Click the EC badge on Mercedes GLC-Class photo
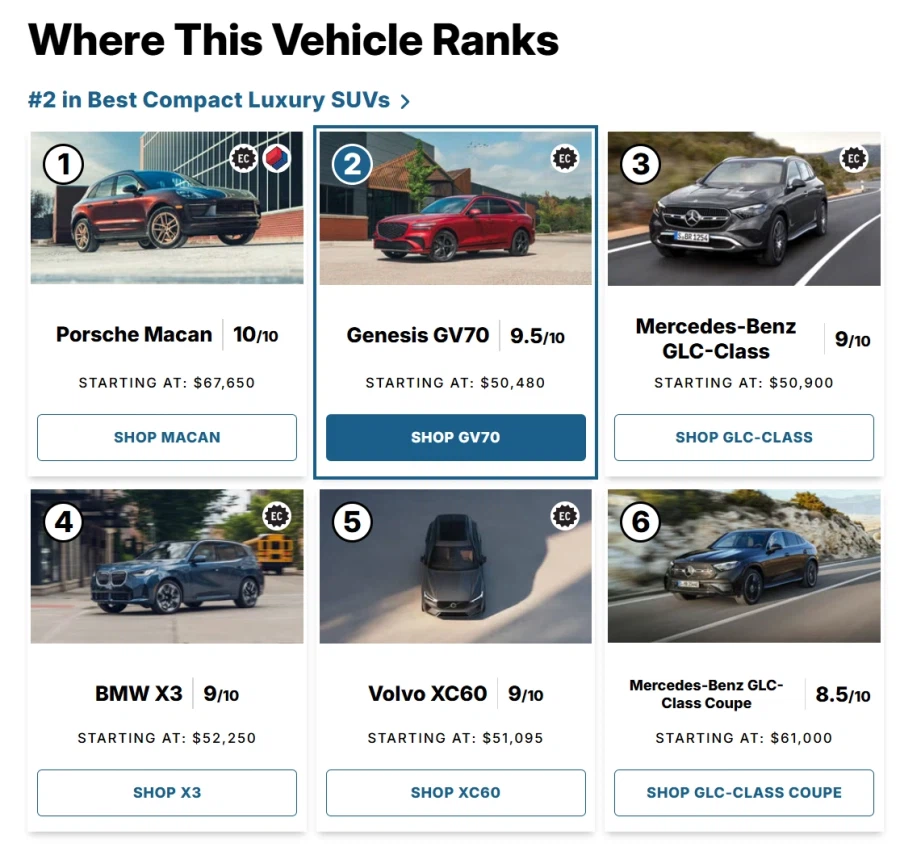 coord(853,158)
